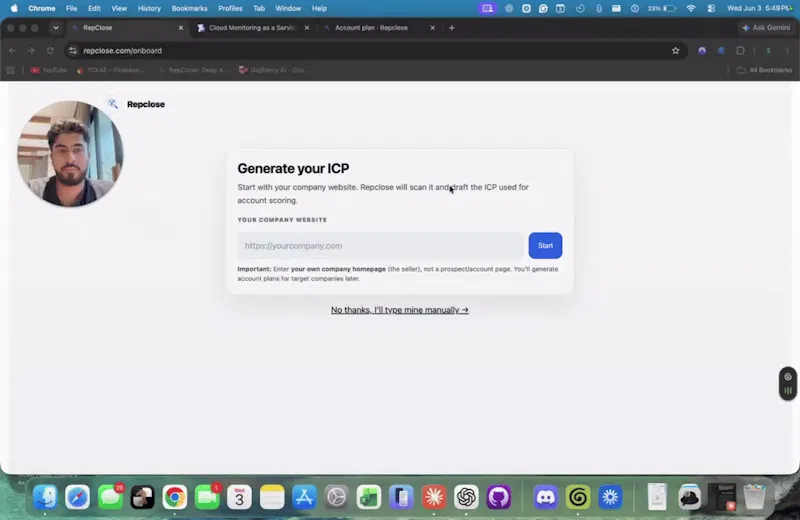The height and width of the screenshot is (520, 800).
Task: Click the Ask Gemini button
Action: pos(766,28)
